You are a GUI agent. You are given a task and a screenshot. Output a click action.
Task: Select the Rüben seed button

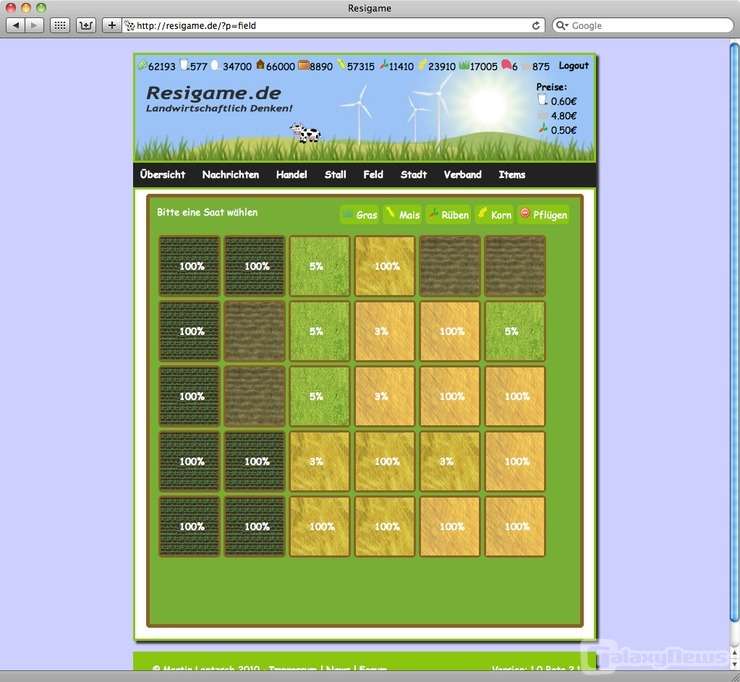click(448, 215)
